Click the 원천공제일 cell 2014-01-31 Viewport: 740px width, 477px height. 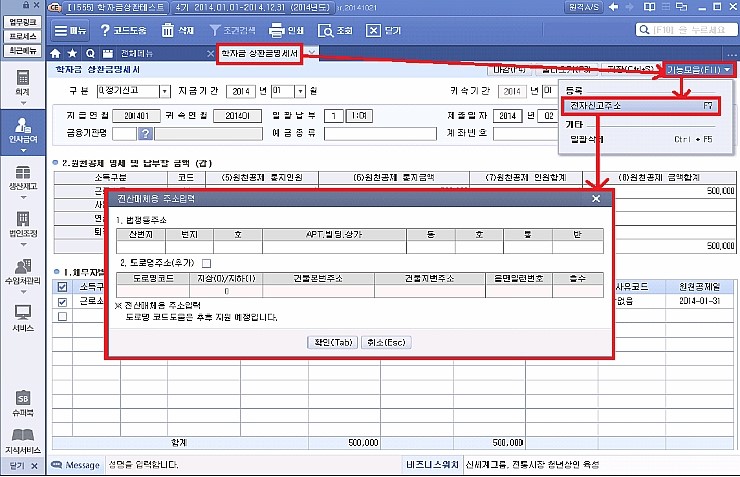pyautogui.click(x=699, y=301)
